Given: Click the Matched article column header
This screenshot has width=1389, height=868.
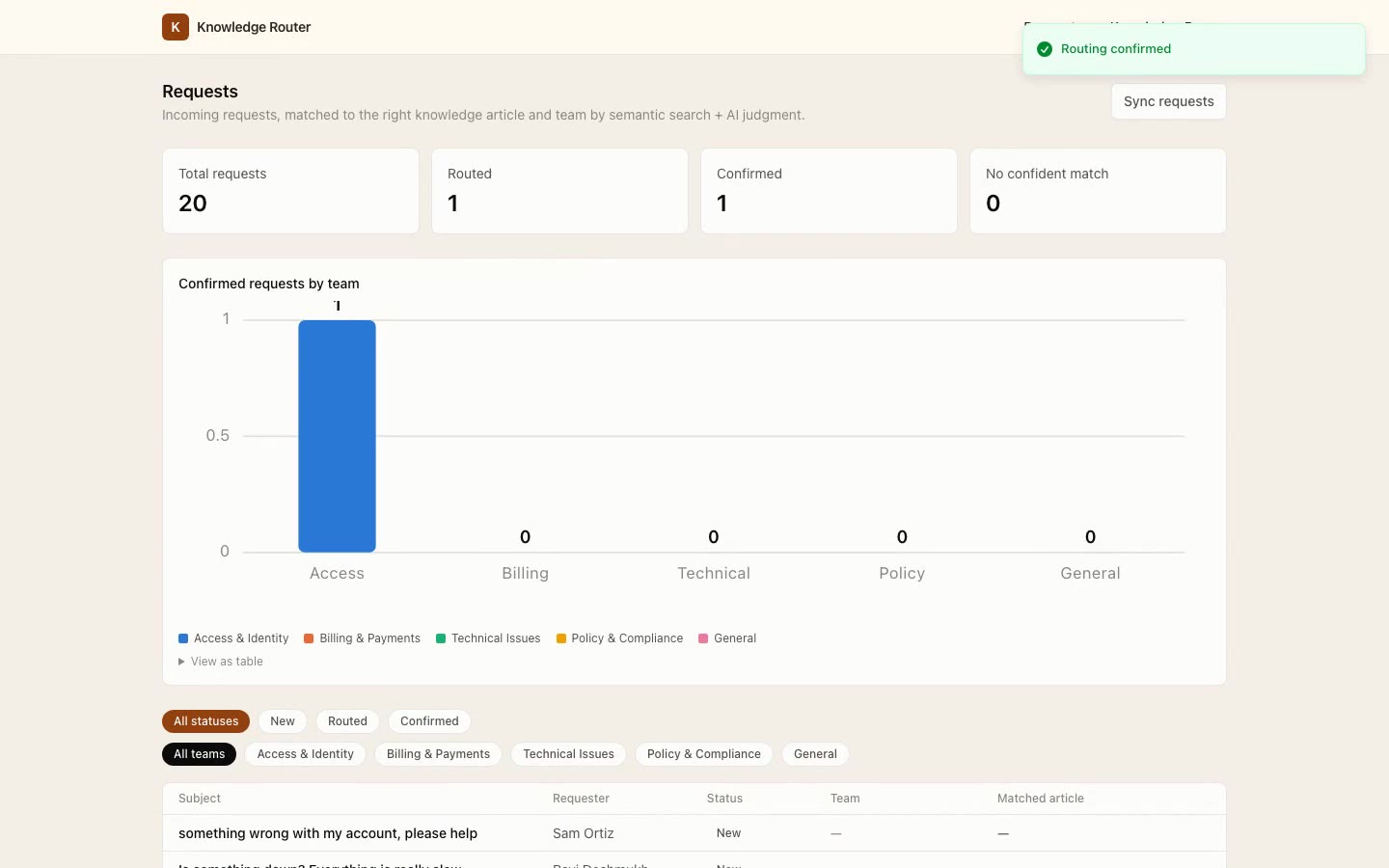Looking at the screenshot, I should tap(1041, 799).
